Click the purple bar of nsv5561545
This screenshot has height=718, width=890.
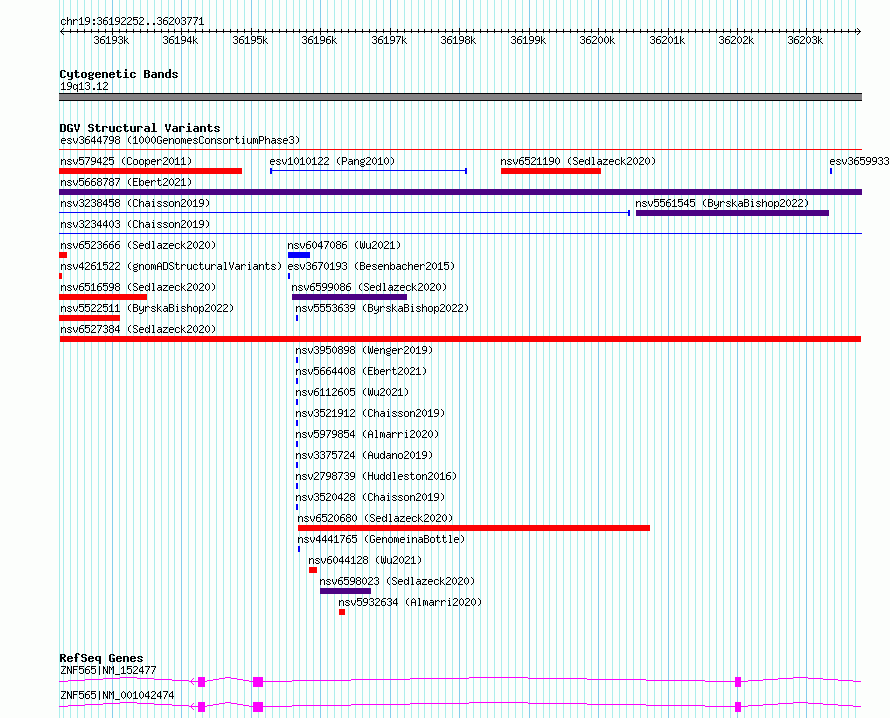pos(732,213)
